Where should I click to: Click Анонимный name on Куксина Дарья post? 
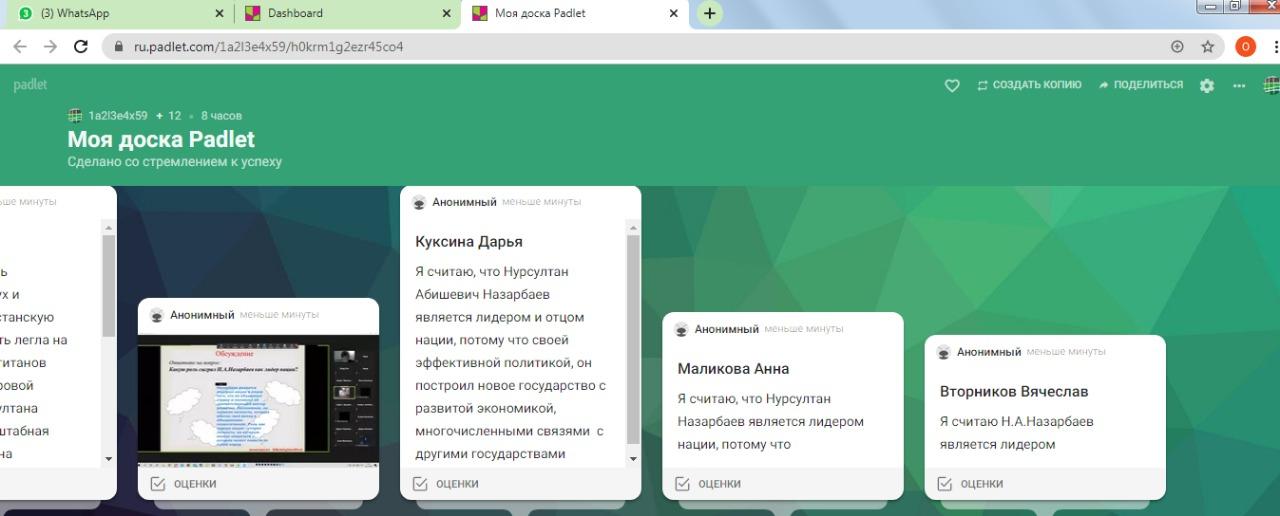pos(464,202)
